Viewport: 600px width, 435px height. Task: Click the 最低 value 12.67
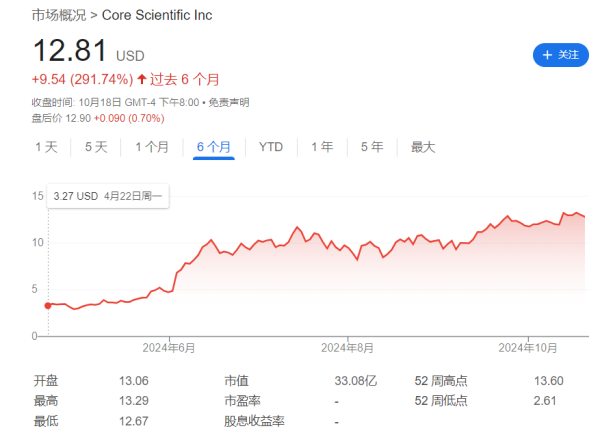pyautogui.click(x=134, y=421)
